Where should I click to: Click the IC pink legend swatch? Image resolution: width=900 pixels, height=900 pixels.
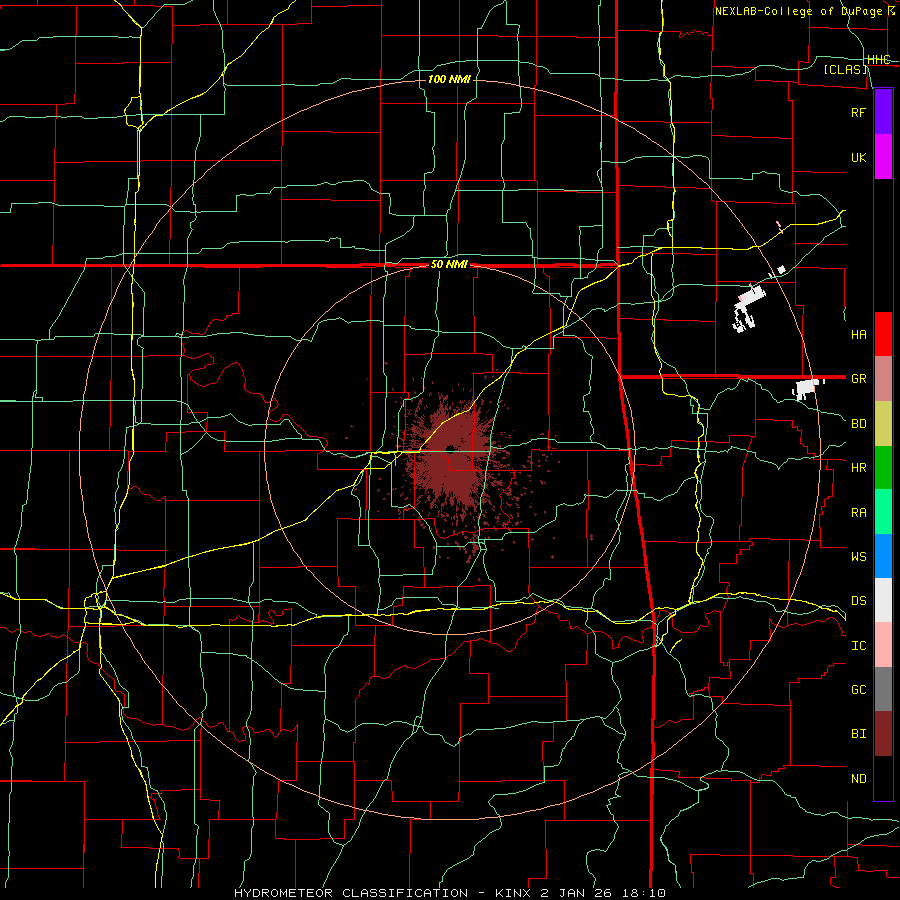click(883, 645)
